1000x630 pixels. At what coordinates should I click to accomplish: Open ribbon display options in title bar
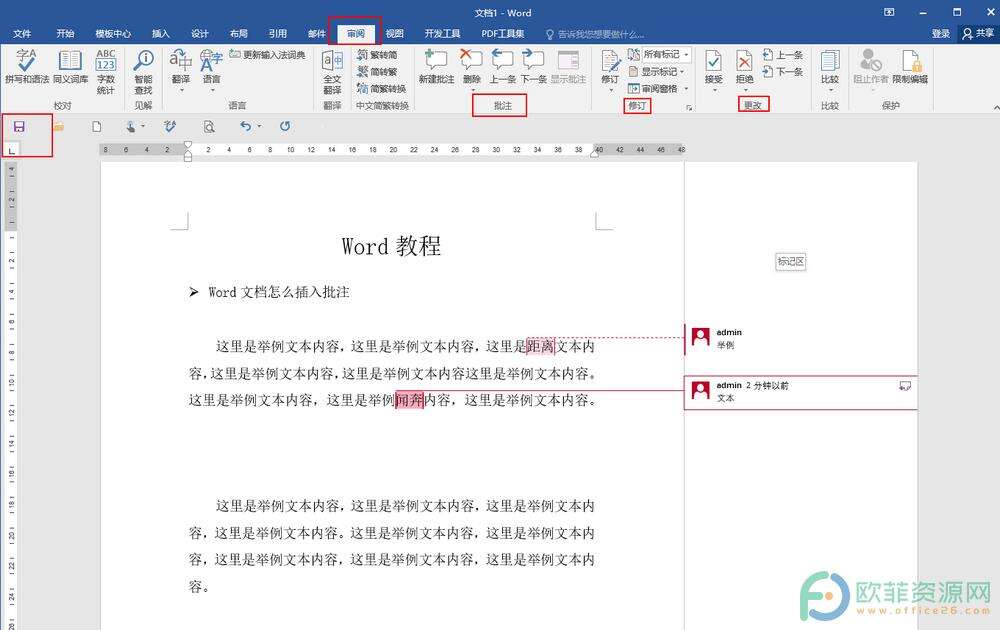889,12
